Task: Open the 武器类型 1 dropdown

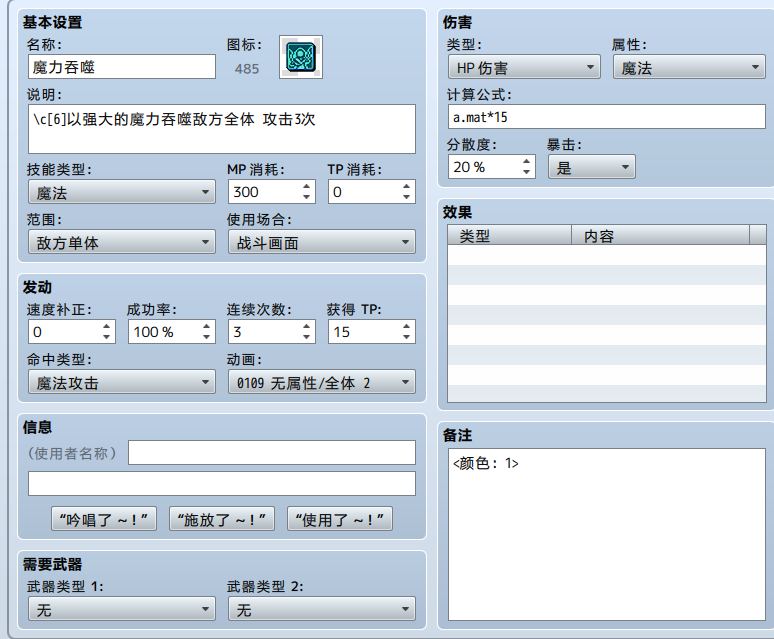Action: pyautogui.click(x=122, y=609)
